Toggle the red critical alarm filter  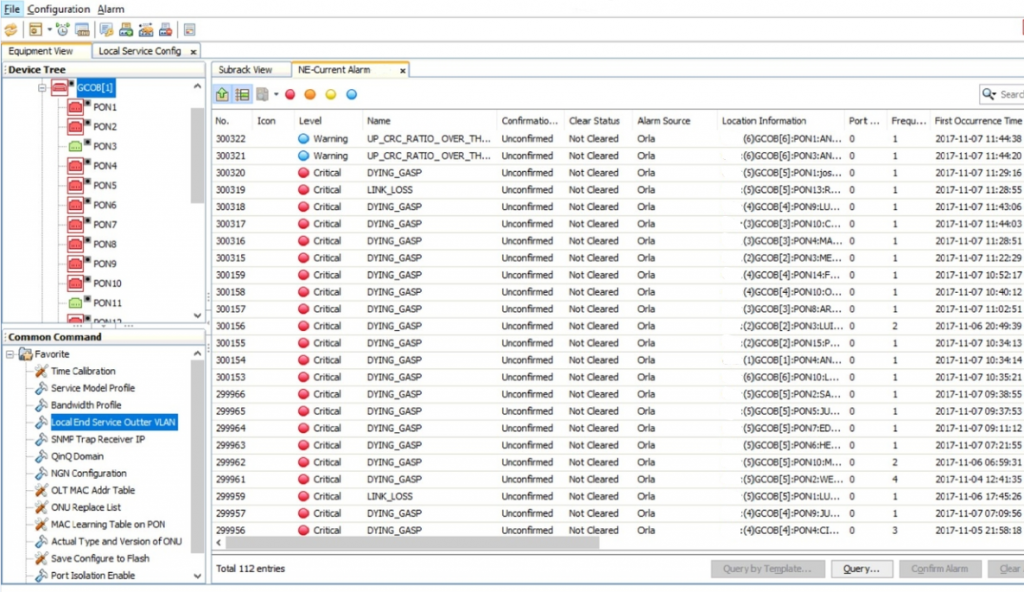[290, 94]
